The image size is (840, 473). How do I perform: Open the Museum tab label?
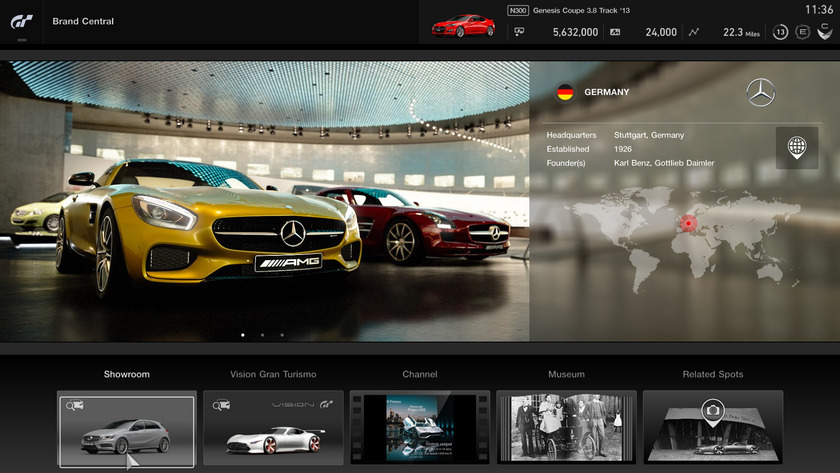(566, 374)
